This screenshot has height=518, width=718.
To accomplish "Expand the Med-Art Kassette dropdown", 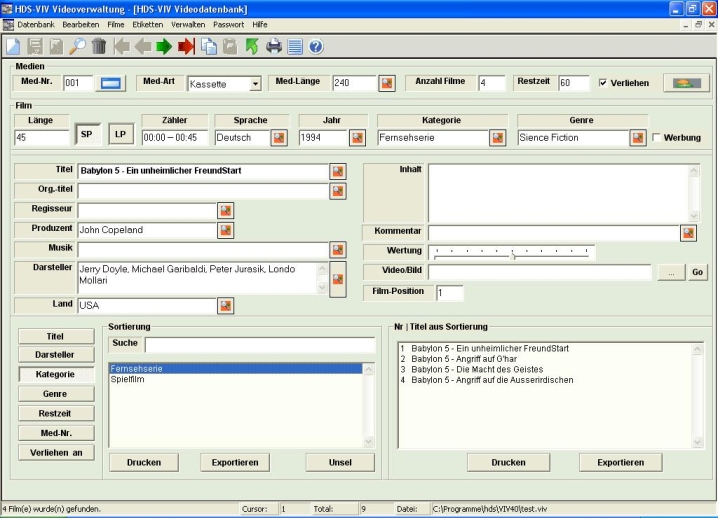I will (255, 84).
